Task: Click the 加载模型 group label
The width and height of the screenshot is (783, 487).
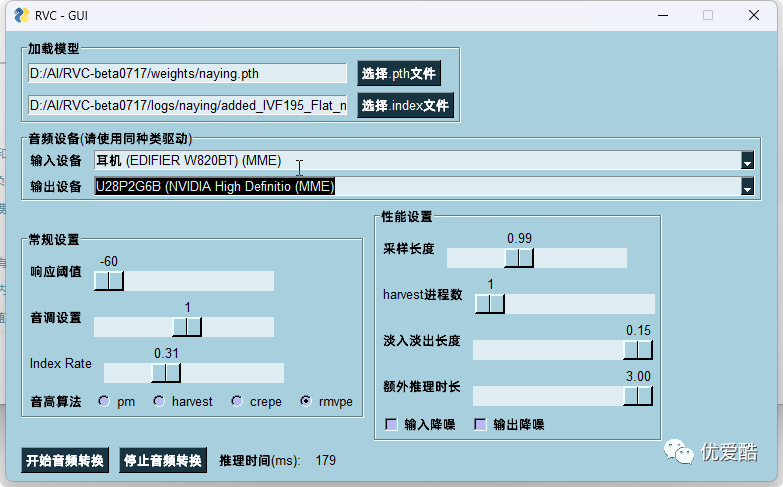Action: 53,48
